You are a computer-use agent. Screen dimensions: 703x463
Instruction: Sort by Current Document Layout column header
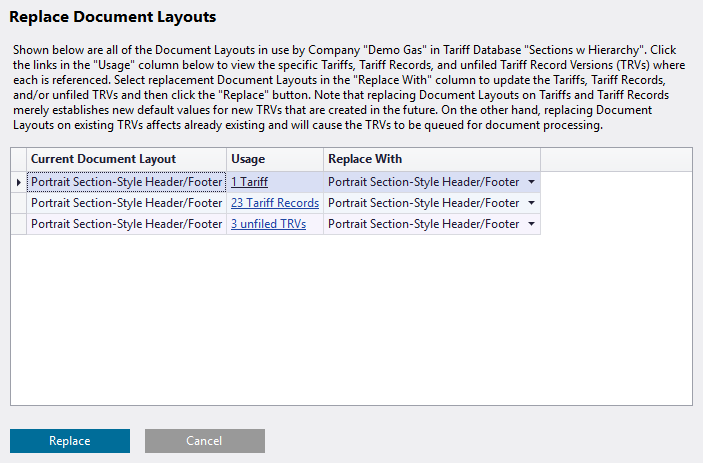coord(126,159)
